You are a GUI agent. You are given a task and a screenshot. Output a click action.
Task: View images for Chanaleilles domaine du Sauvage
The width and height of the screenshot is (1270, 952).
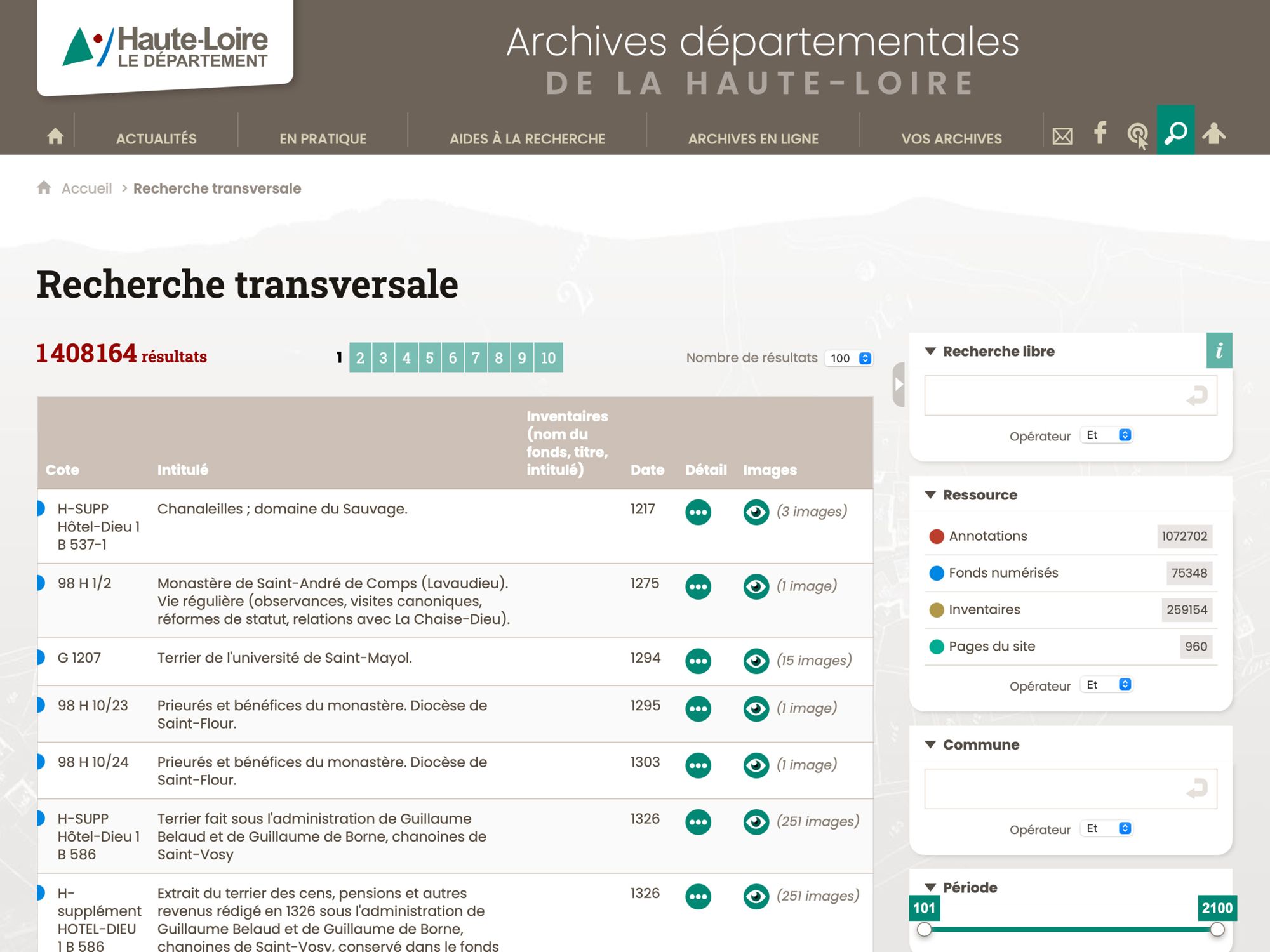click(x=756, y=512)
